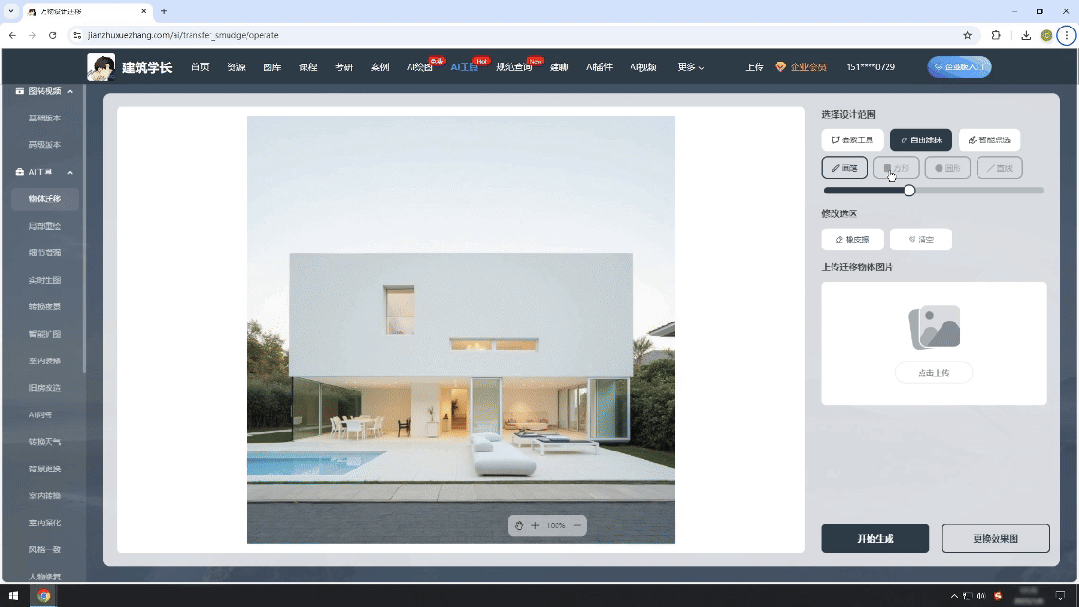1079x607 pixels.
Task: Select the 套索工具 lasso tool
Action: (852, 140)
